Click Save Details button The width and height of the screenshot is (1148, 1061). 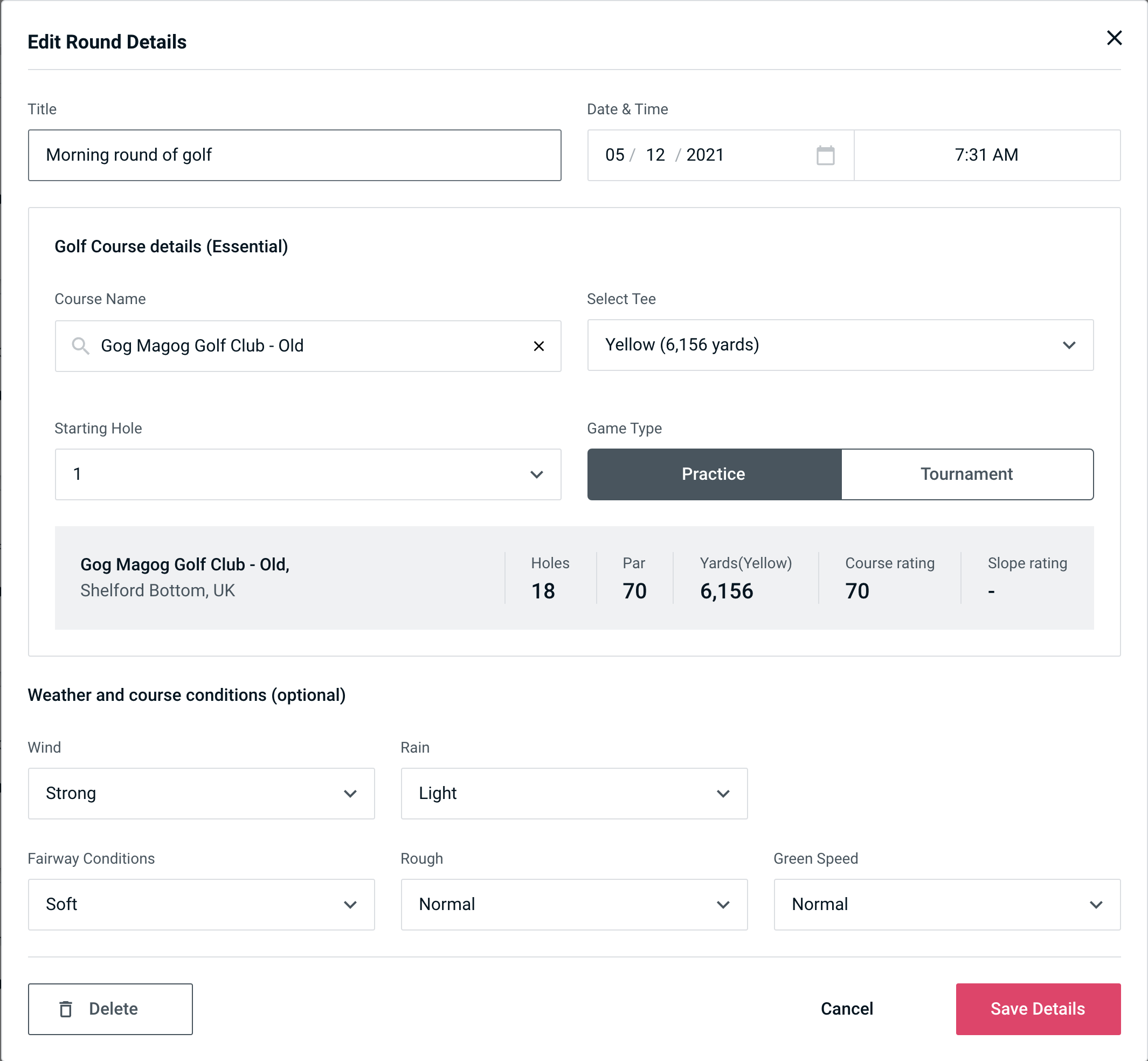tap(1037, 1009)
